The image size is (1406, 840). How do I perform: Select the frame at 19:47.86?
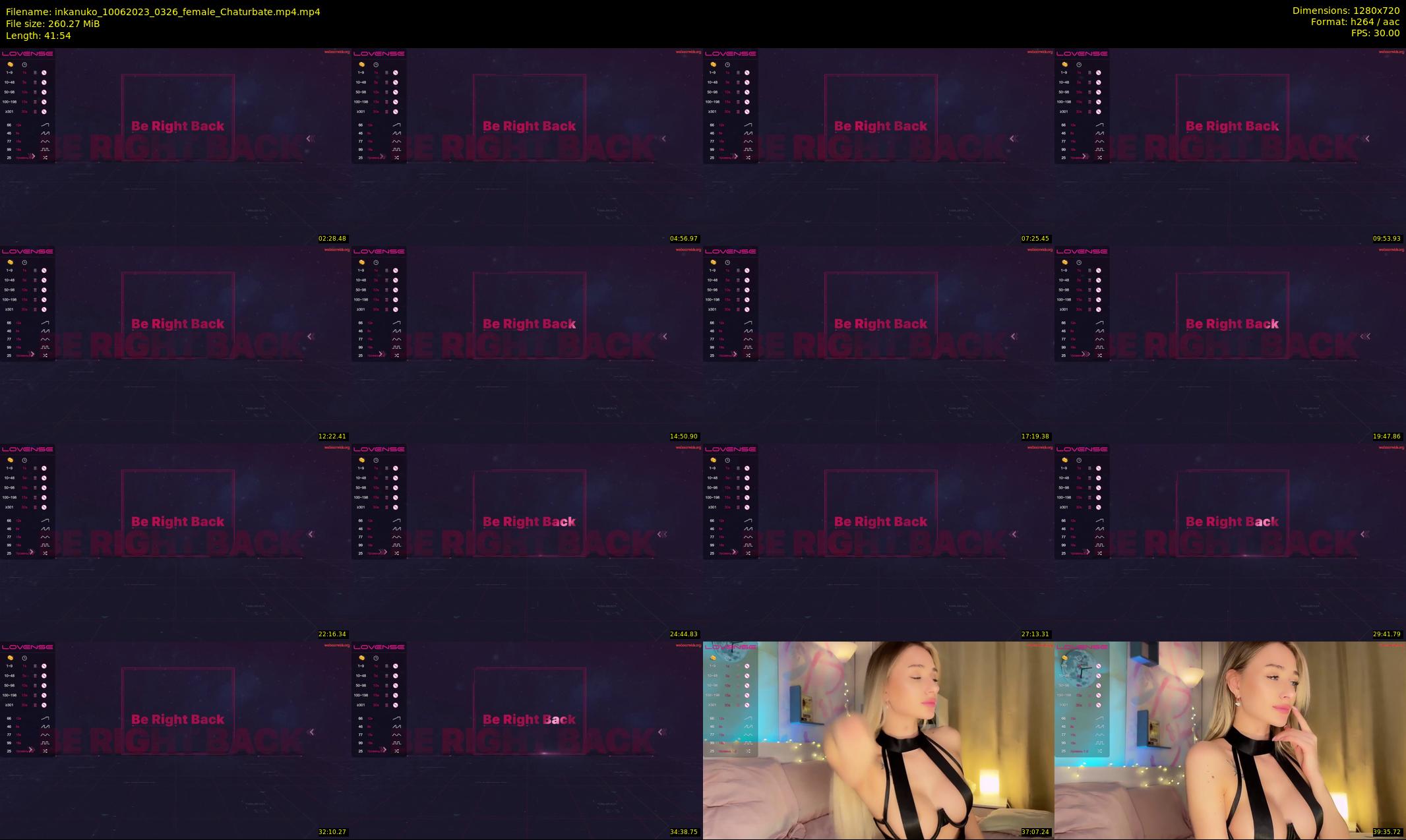click(1230, 344)
